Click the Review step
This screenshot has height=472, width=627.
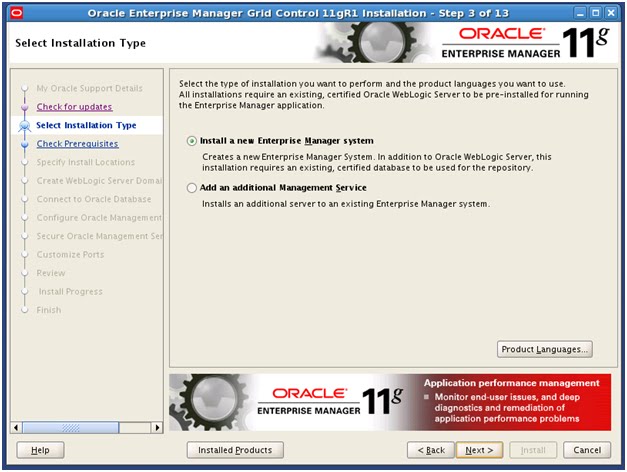(51, 273)
